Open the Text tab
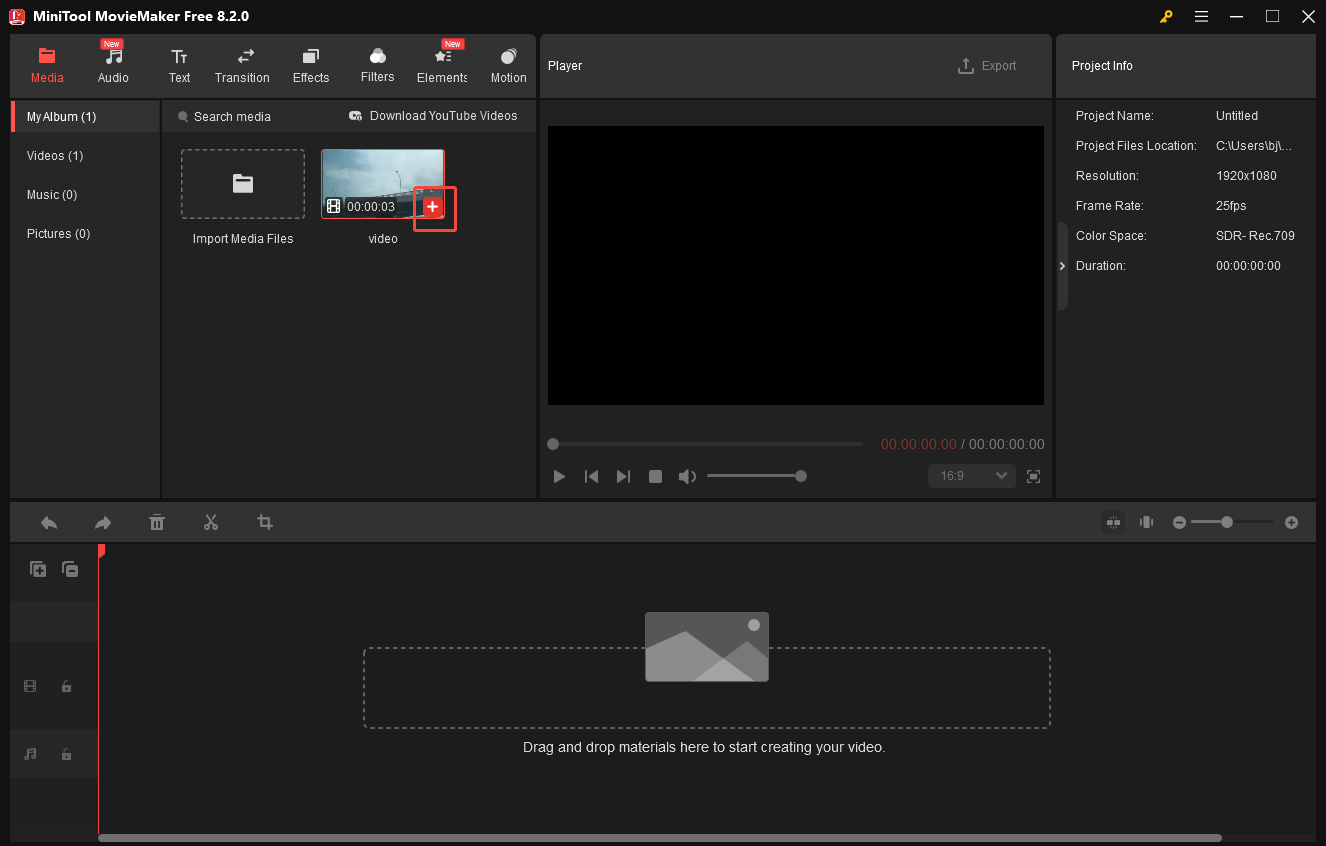This screenshot has height=846, width=1326. click(179, 65)
